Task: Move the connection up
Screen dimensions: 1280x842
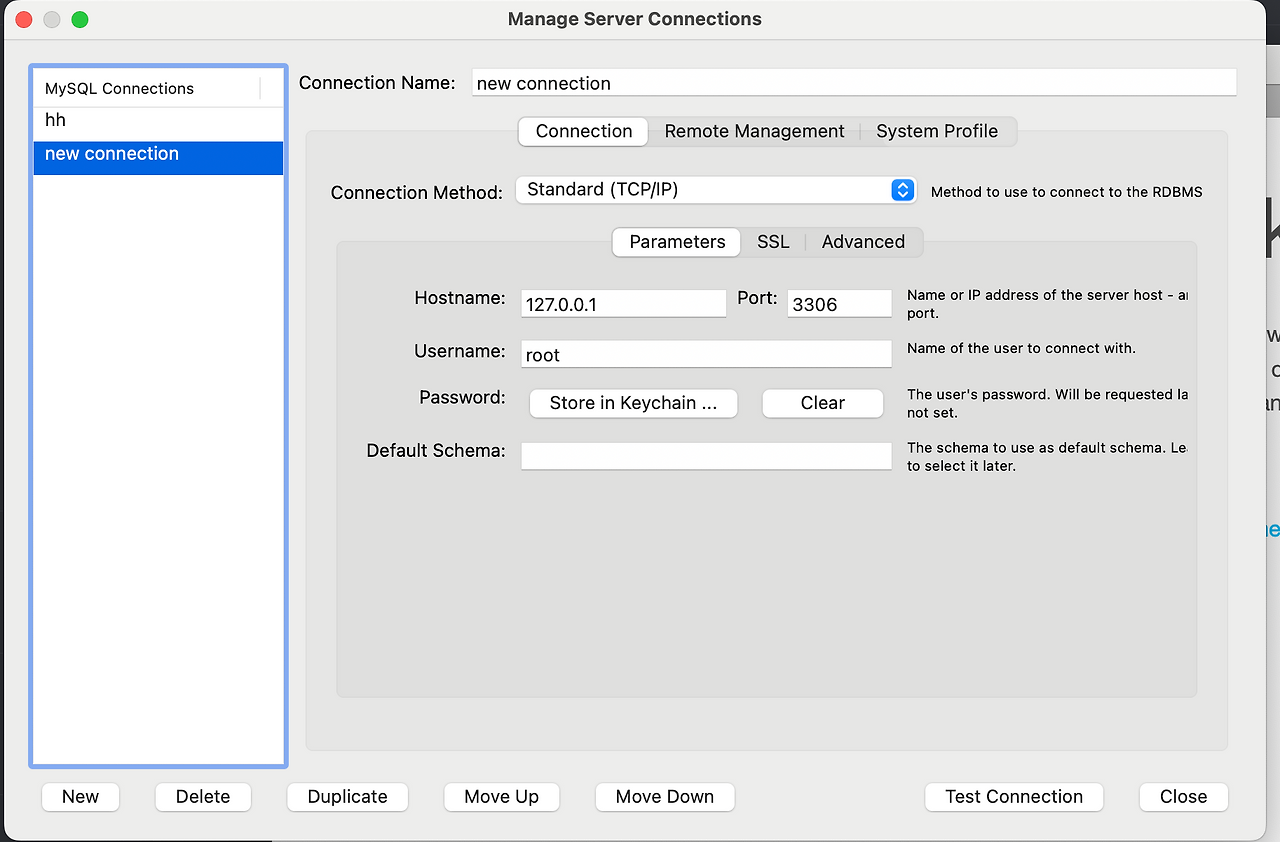Action: point(501,797)
